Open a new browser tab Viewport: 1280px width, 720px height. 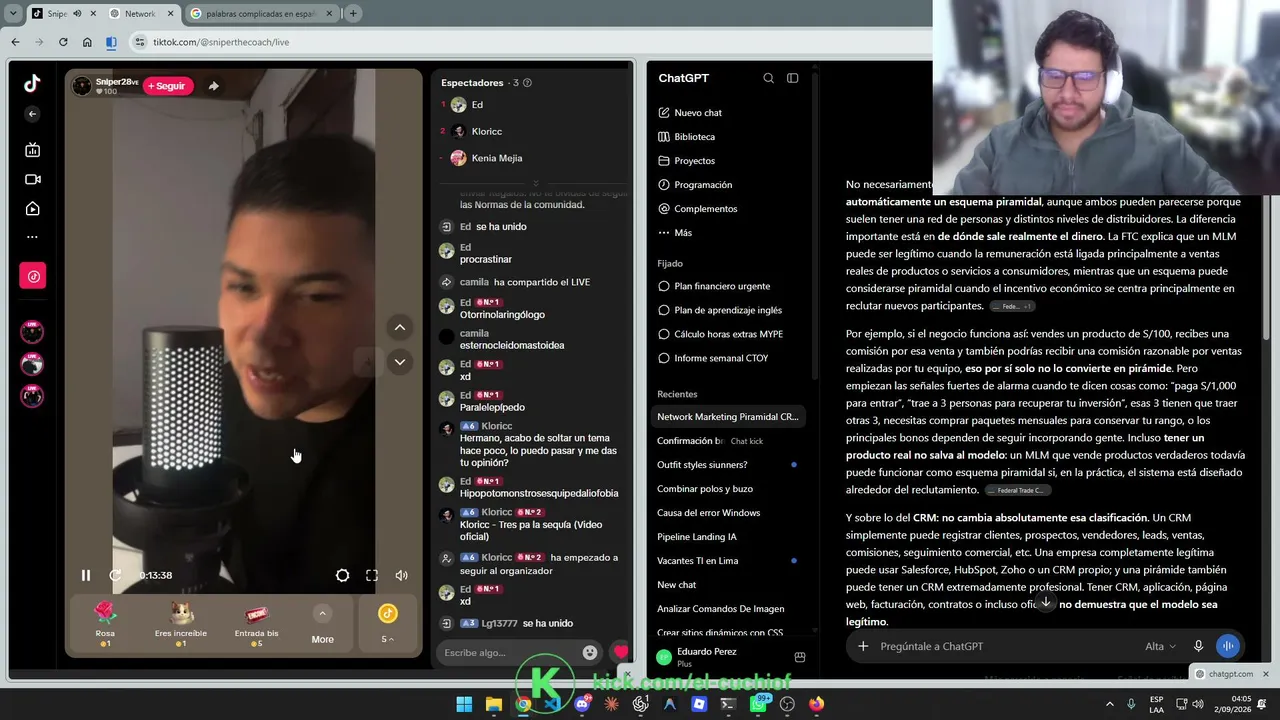[353, 14]
